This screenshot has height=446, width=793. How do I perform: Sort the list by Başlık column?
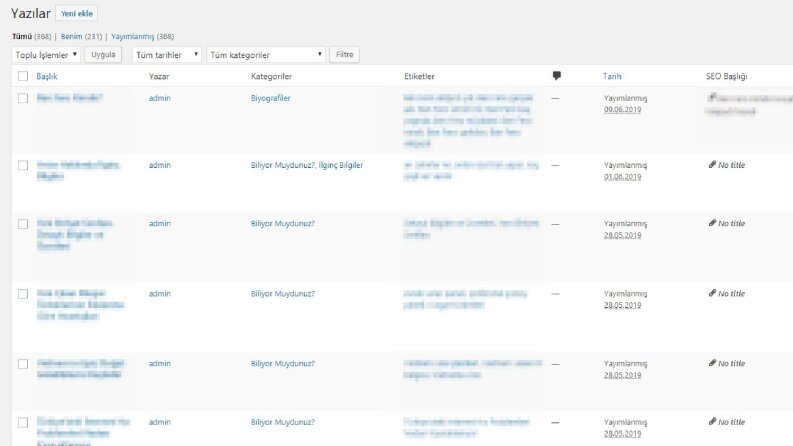(47, 76)
